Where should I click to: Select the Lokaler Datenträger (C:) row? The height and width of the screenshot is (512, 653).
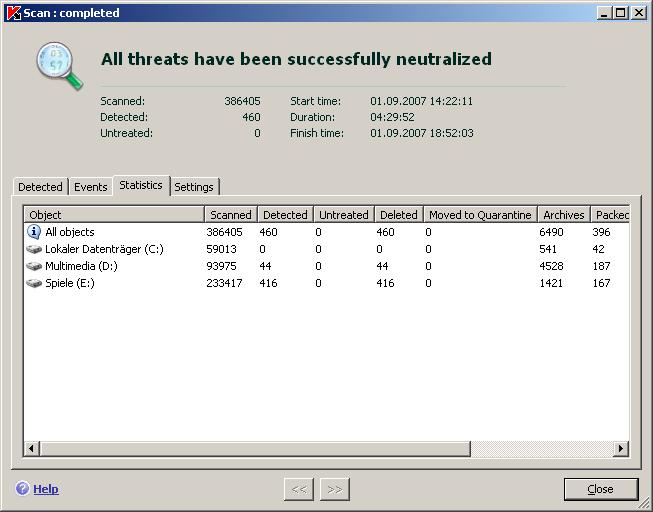[x=326, y=249]
